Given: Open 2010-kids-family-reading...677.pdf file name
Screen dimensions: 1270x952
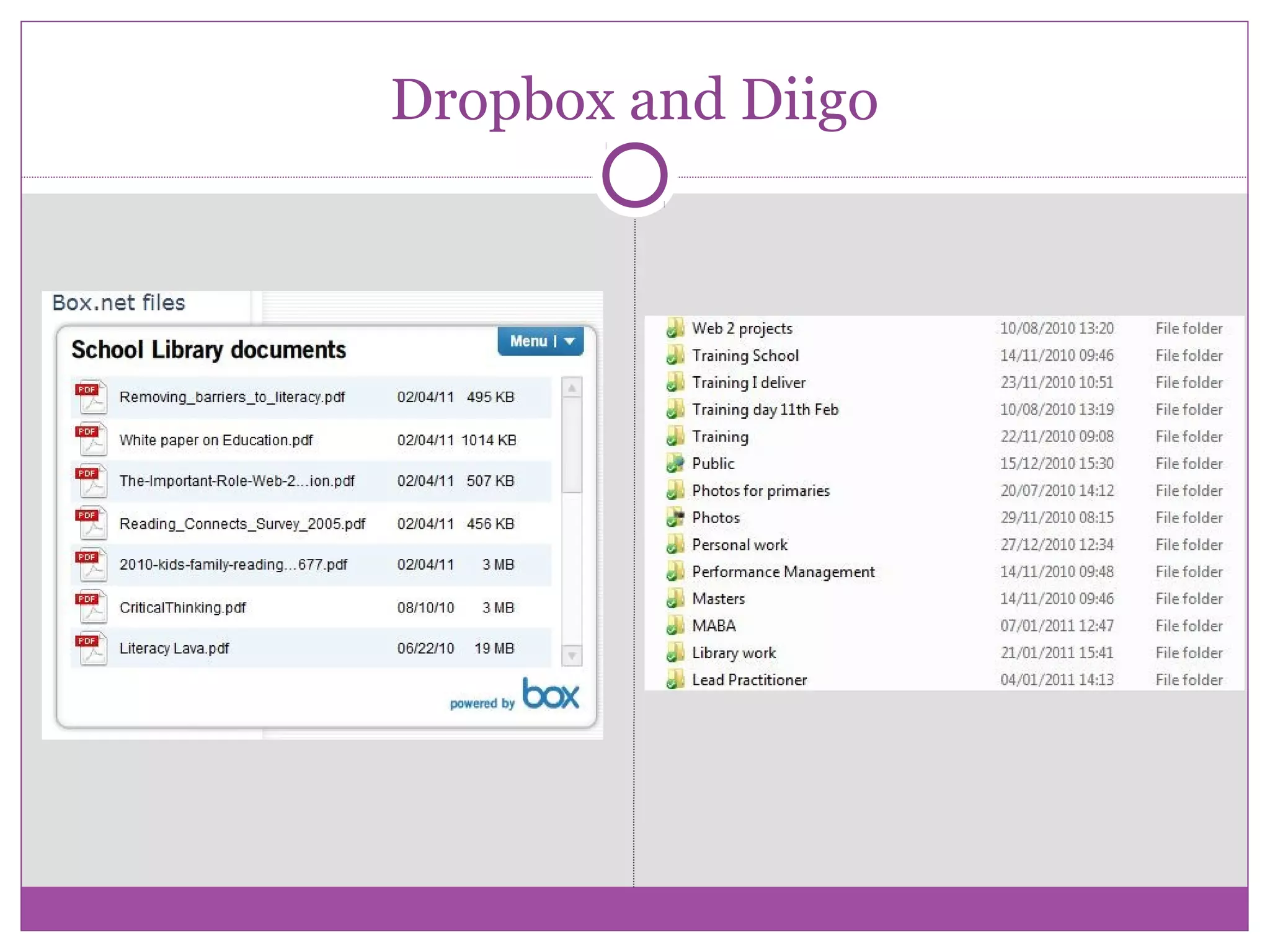Looking at the screenshot, I should click(233, 565).
